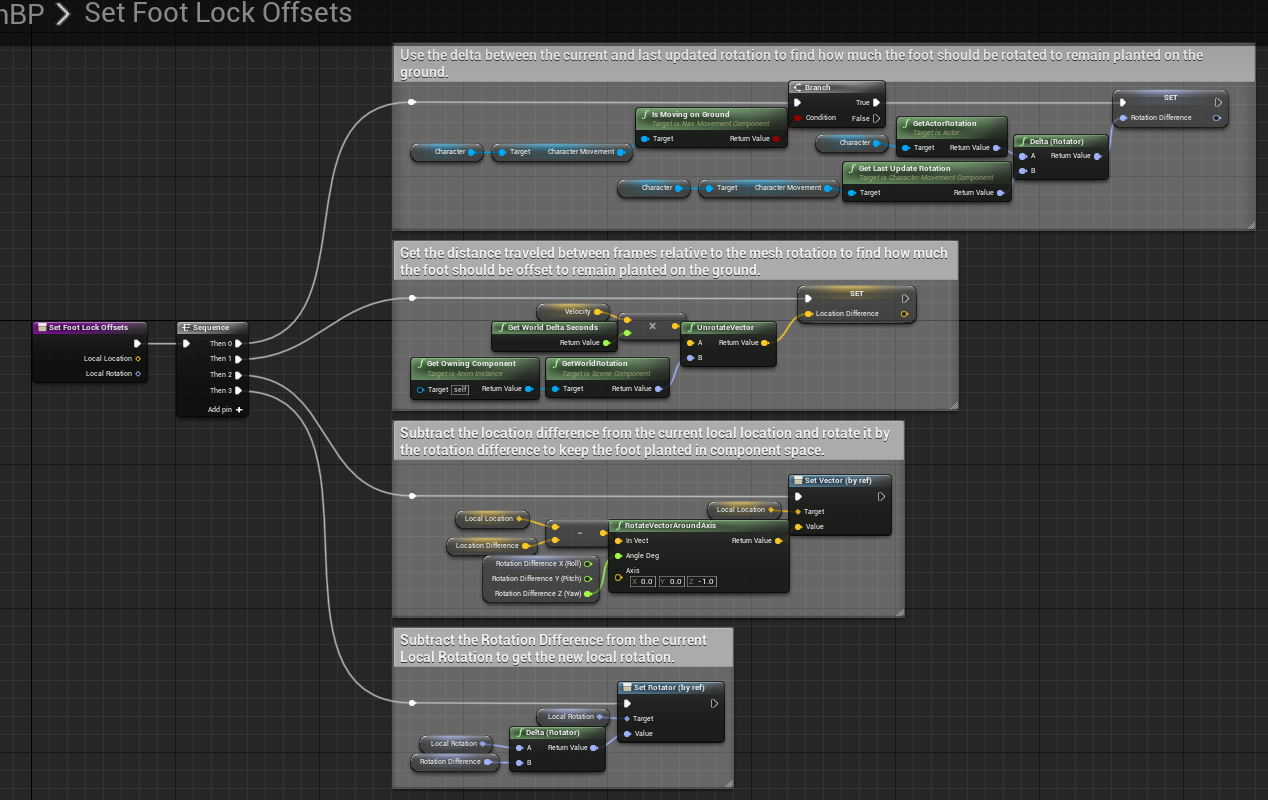Screen dimensions: 1268x800
Task: Select the comment box about Local Rotation subtraction
Action: pyautogui.click(x=562, y=647)
